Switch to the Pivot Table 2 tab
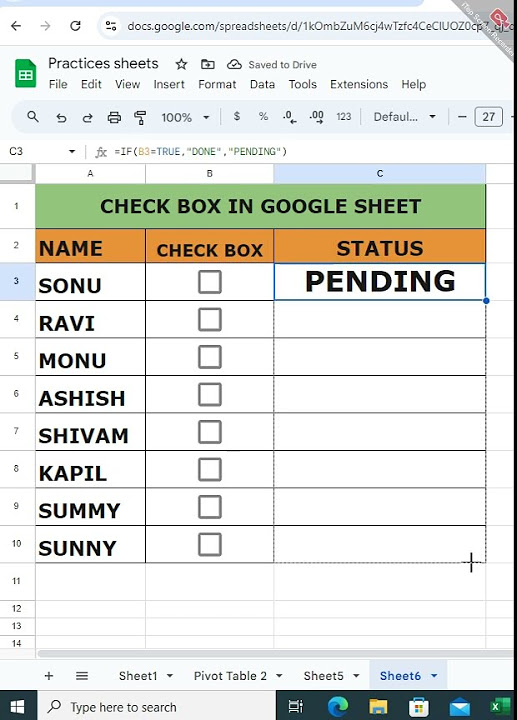Viewport: 517px width, 720px height. pyautogui.click(x=230, y=676)
